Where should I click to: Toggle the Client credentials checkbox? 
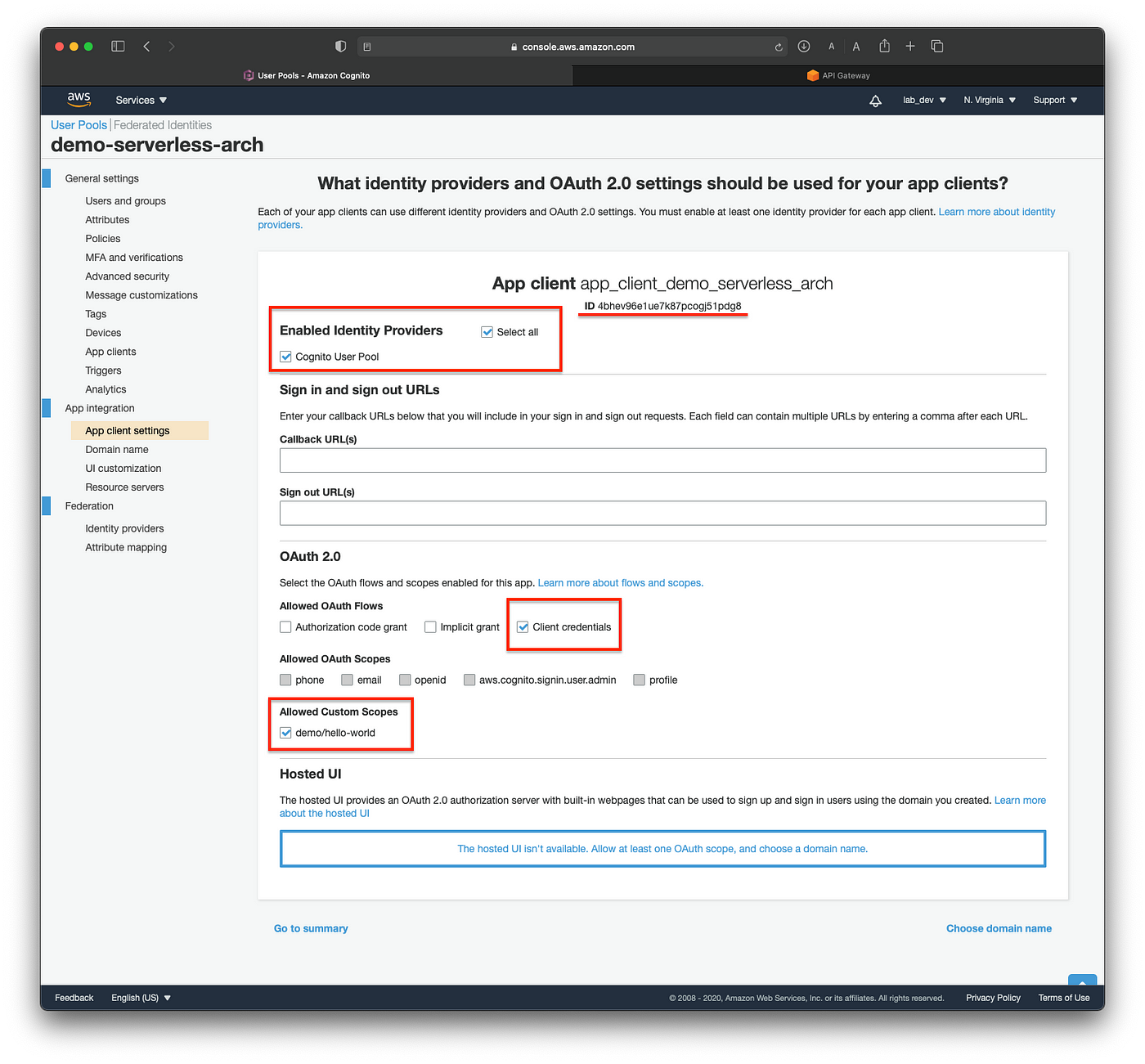(523, 627)
